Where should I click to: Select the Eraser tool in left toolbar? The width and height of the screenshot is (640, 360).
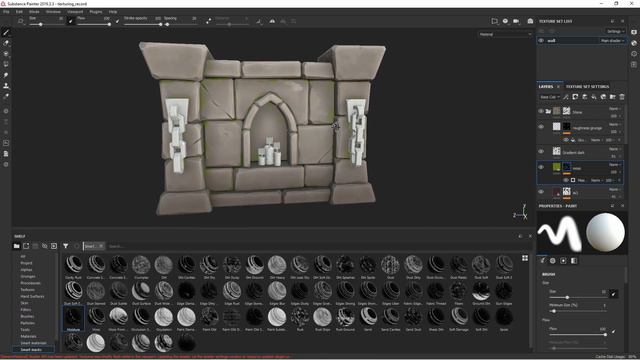pos(6,43)
